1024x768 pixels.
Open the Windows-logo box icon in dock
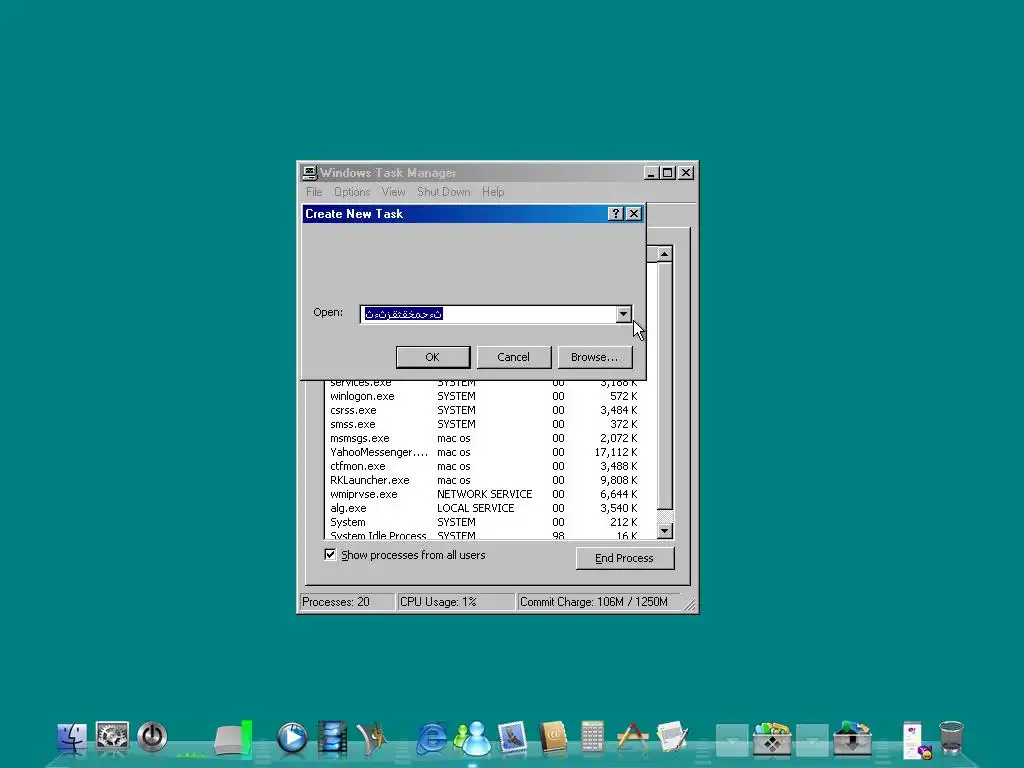tap(772, 739)
